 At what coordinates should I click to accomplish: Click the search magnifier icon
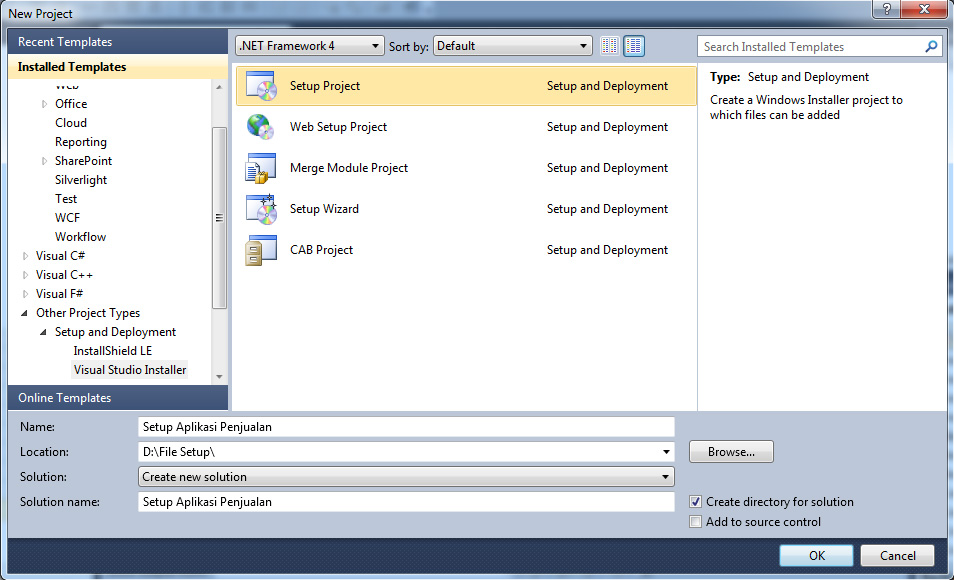pyautogui.click(x=931, y=46)
